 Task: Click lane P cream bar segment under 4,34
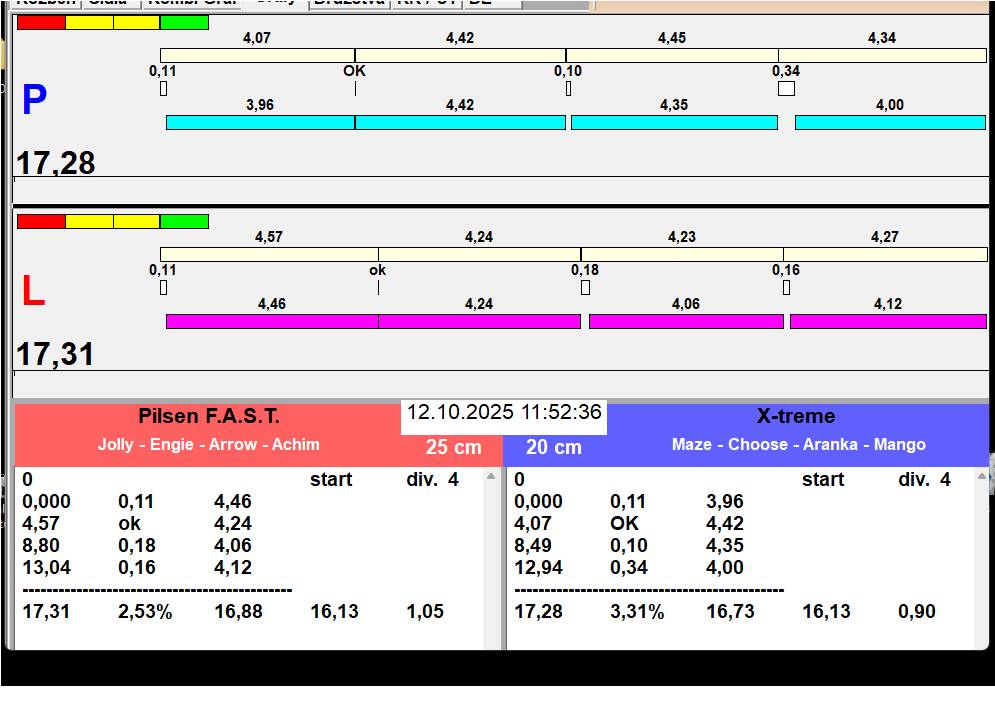tap(883, 55)
